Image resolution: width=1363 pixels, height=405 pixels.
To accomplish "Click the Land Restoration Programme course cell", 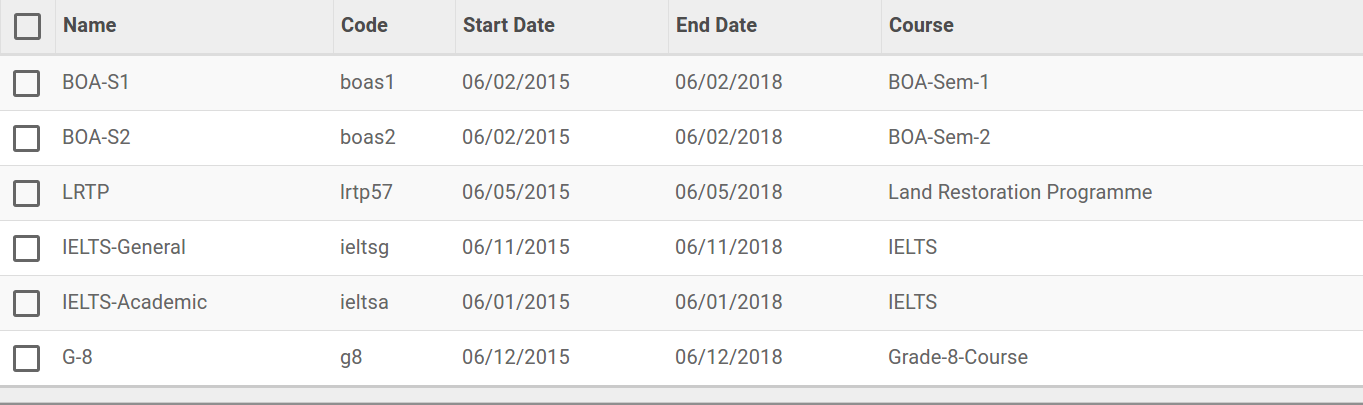I will click(1020, 193).
